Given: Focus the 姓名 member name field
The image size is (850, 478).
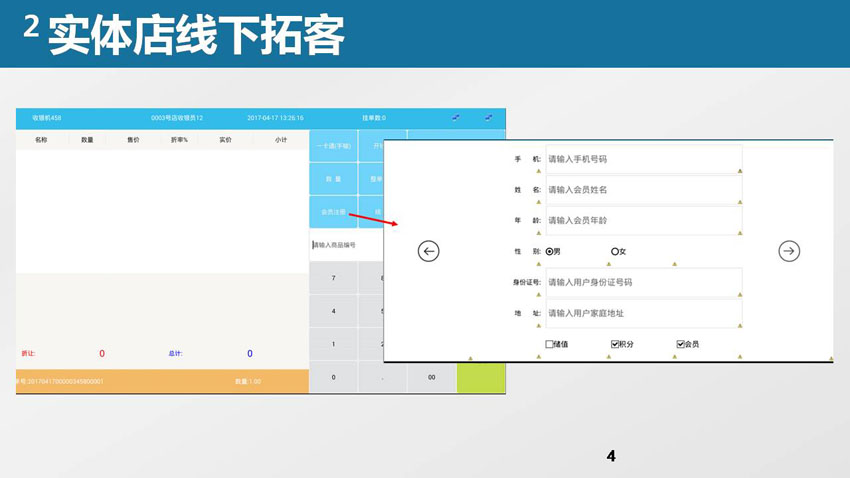Looking at the screenshot, I should (x=643, y=190).
